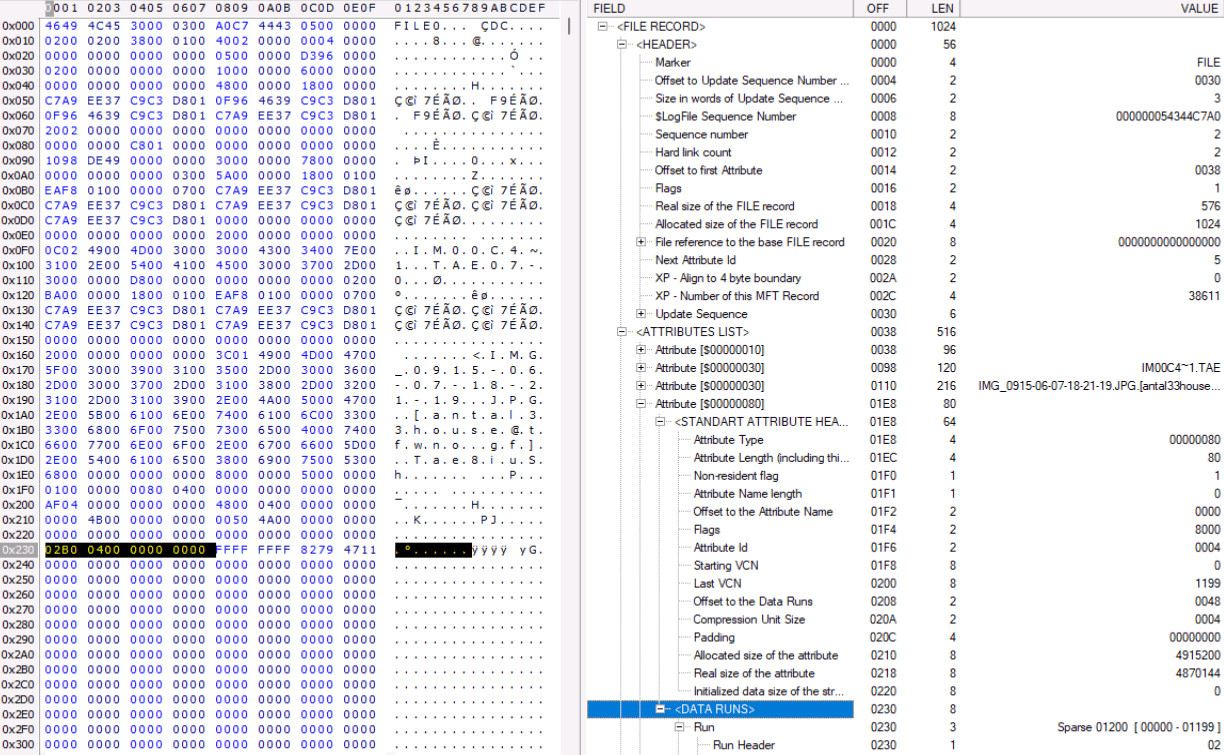Viewport: 1224px width, 755px height.
Task: Collapse the STANDART ATTRIBUTE HEADER node
Action: pos(660,422)
